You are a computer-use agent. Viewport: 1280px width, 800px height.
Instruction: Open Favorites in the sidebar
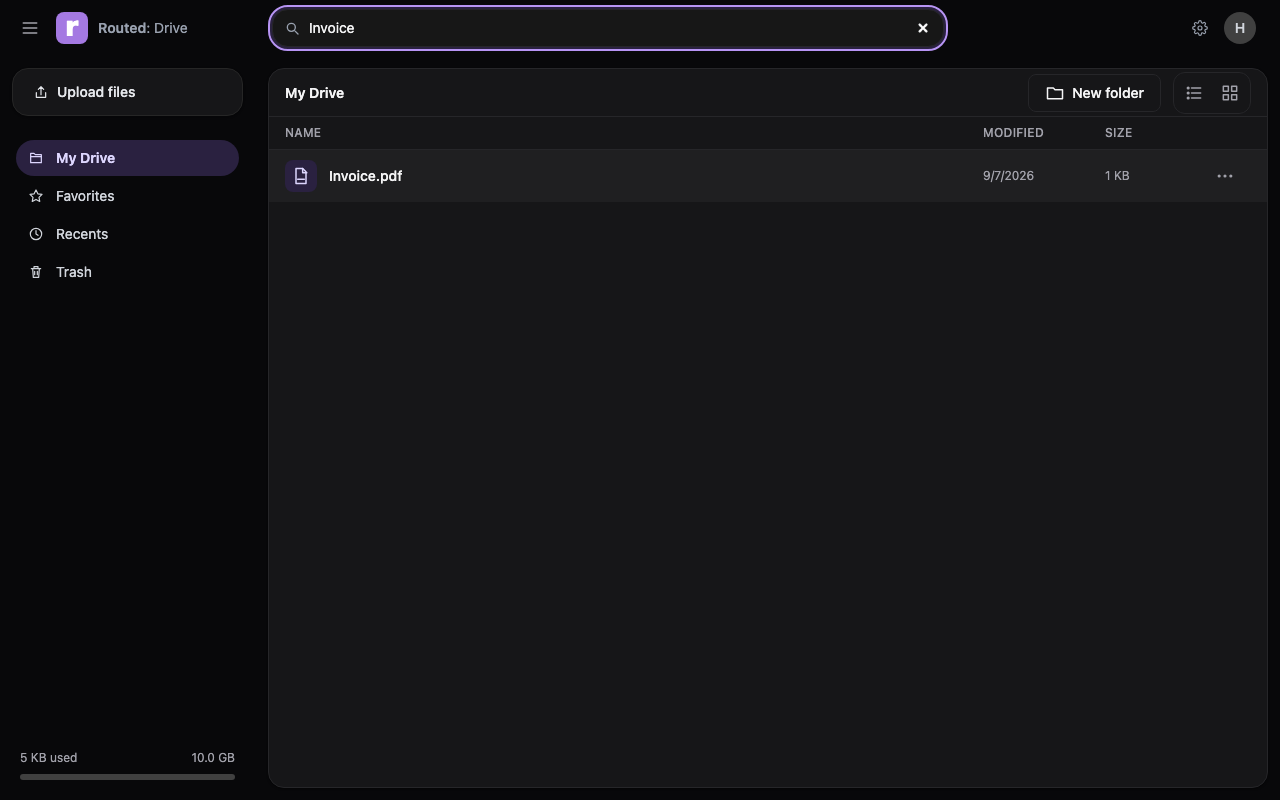point(127,196)
